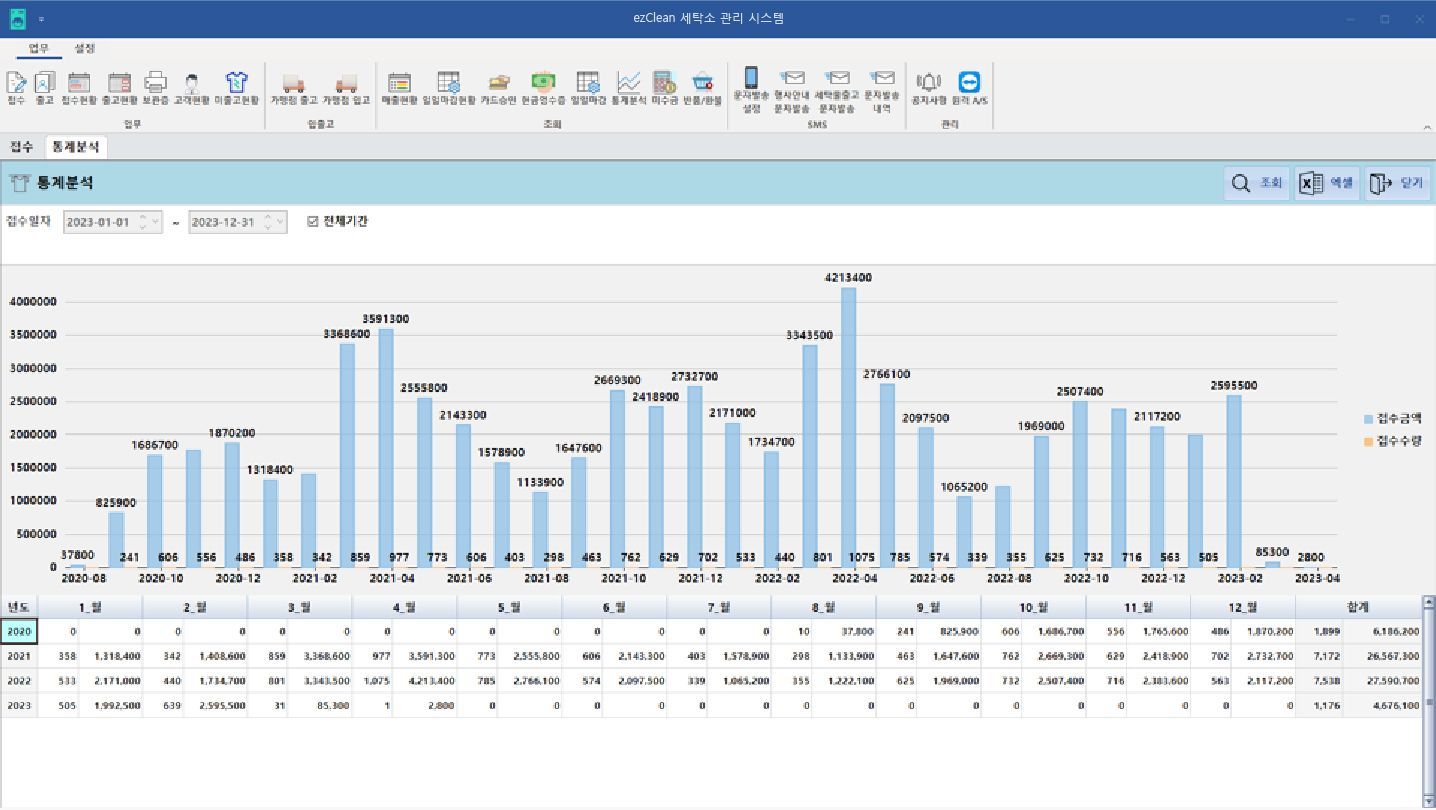Click the 조회 search button
The width and height of the screenshot is (1436, 810).
[1257, 183]
